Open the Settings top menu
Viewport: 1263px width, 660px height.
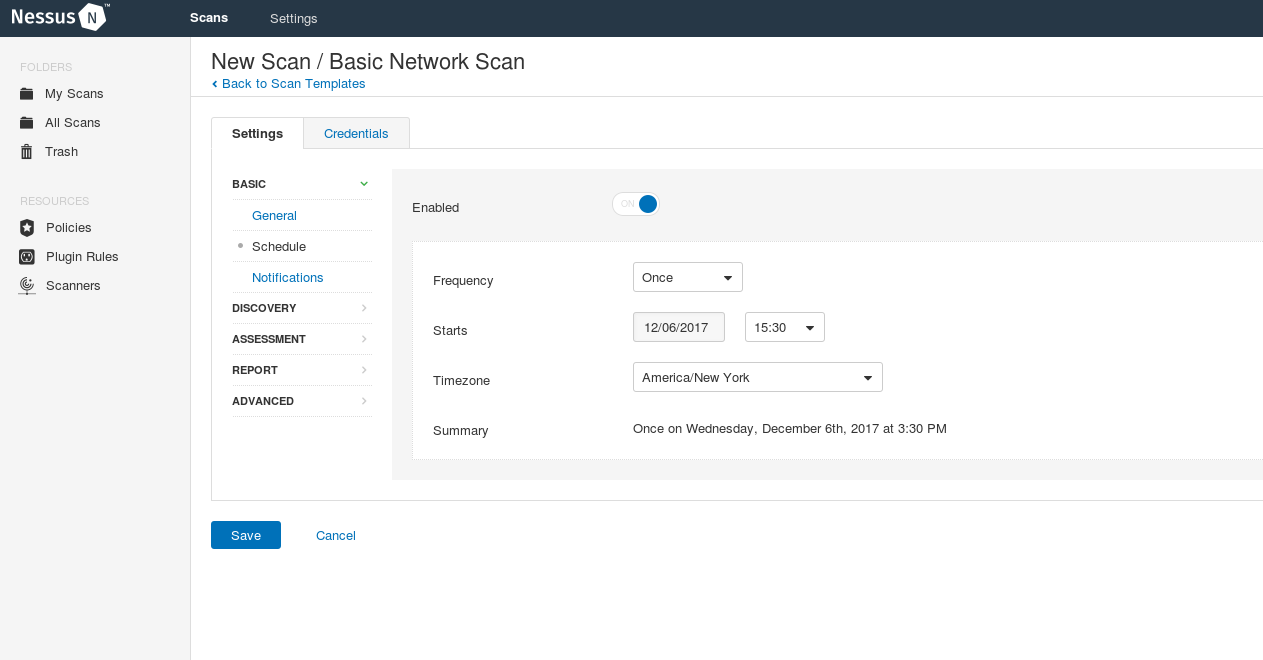point(294,19)
